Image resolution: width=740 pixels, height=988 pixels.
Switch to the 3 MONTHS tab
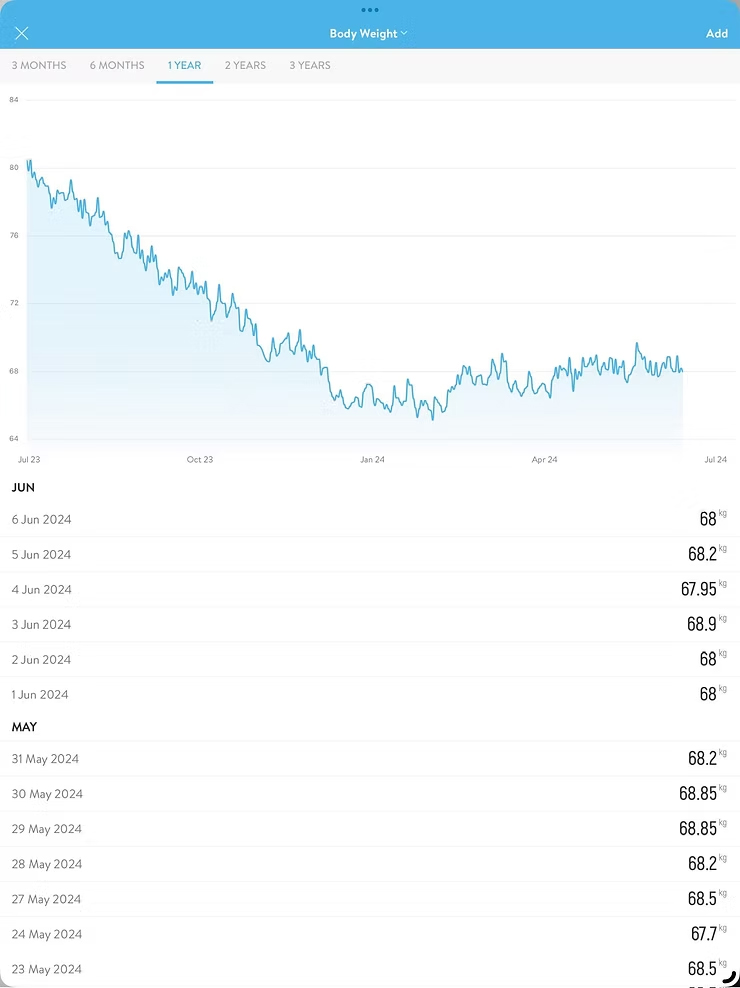click(39, 65)
